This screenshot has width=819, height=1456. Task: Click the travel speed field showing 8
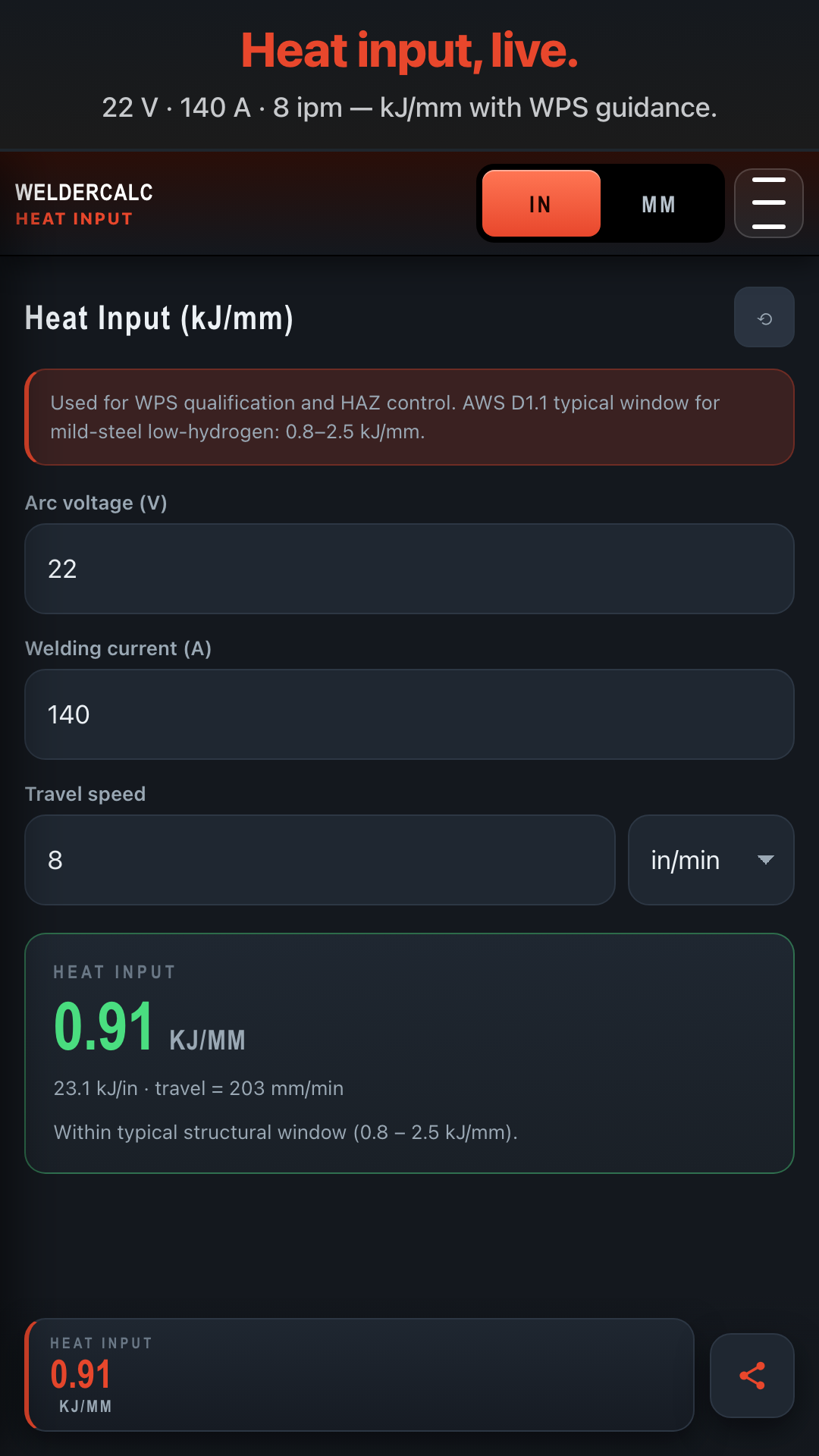pos(320,860)
